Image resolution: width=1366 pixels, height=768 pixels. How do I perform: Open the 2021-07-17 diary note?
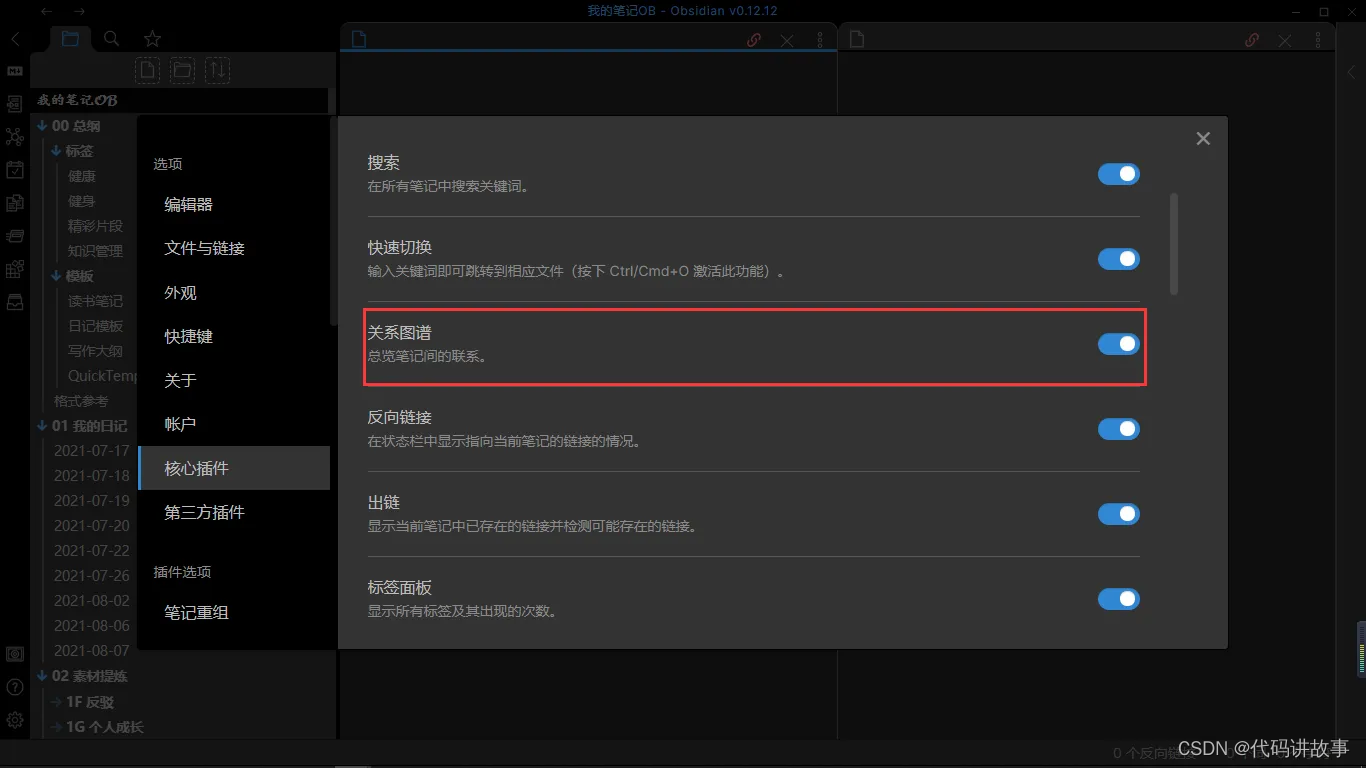click(x=92, y=451)
